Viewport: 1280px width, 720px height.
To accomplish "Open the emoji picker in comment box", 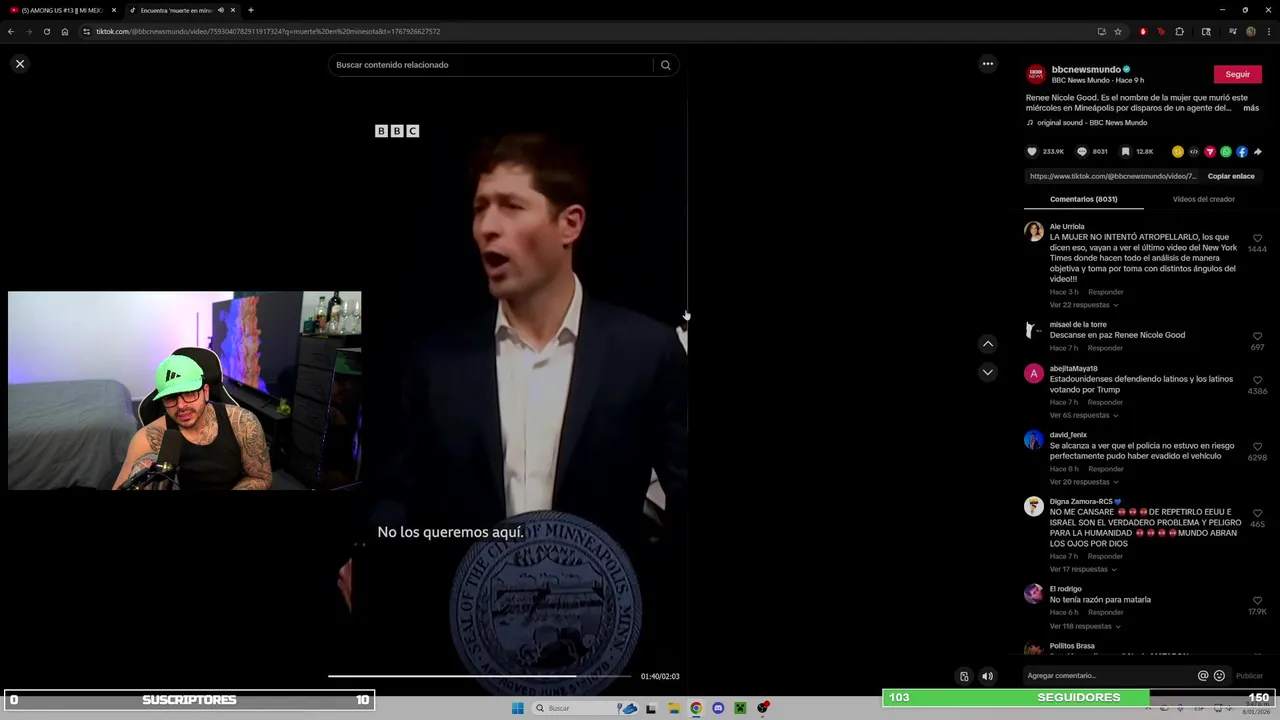I will [1219, 676].
